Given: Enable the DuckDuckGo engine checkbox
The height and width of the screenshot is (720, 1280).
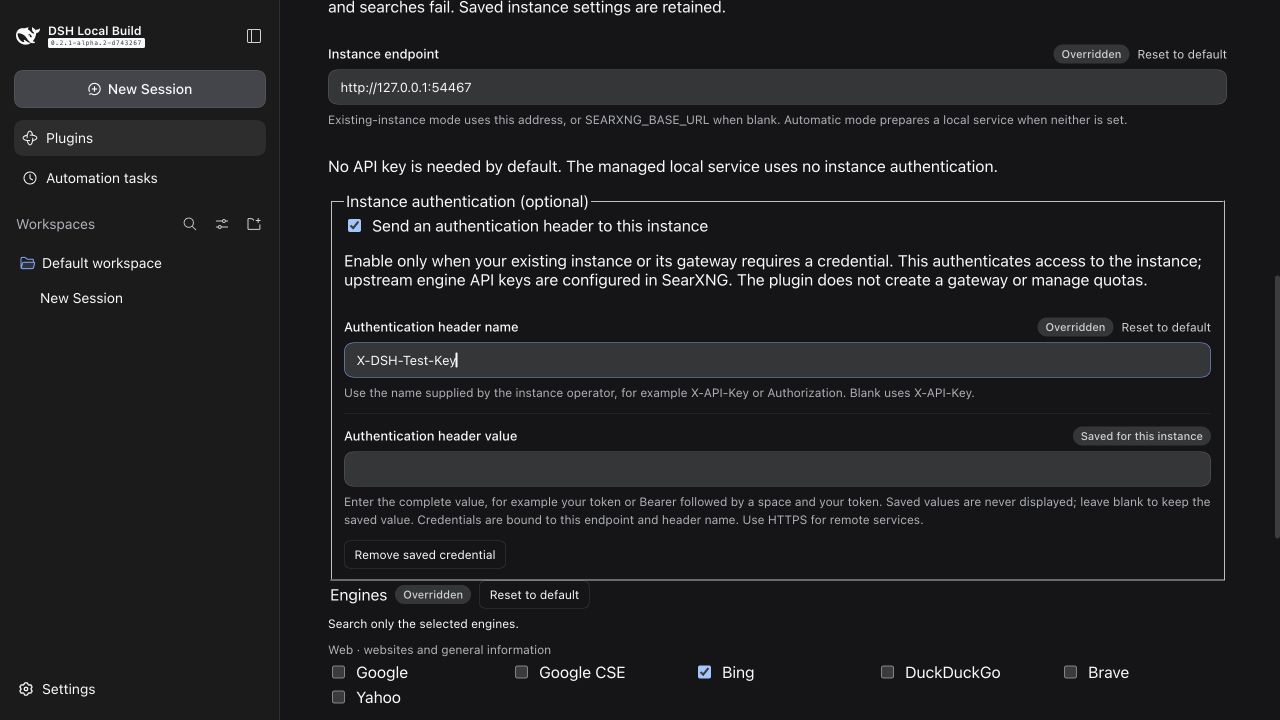Looking at the screenshot, I should click(x=887, y=672).
